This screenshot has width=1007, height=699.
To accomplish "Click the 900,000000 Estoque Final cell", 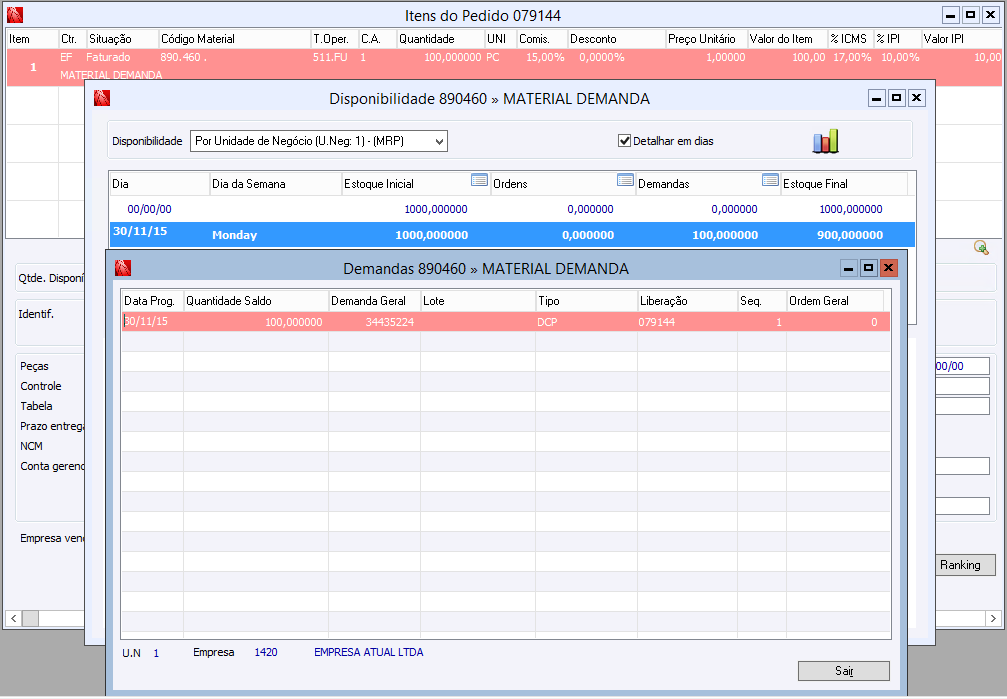I will coord(850,235).
